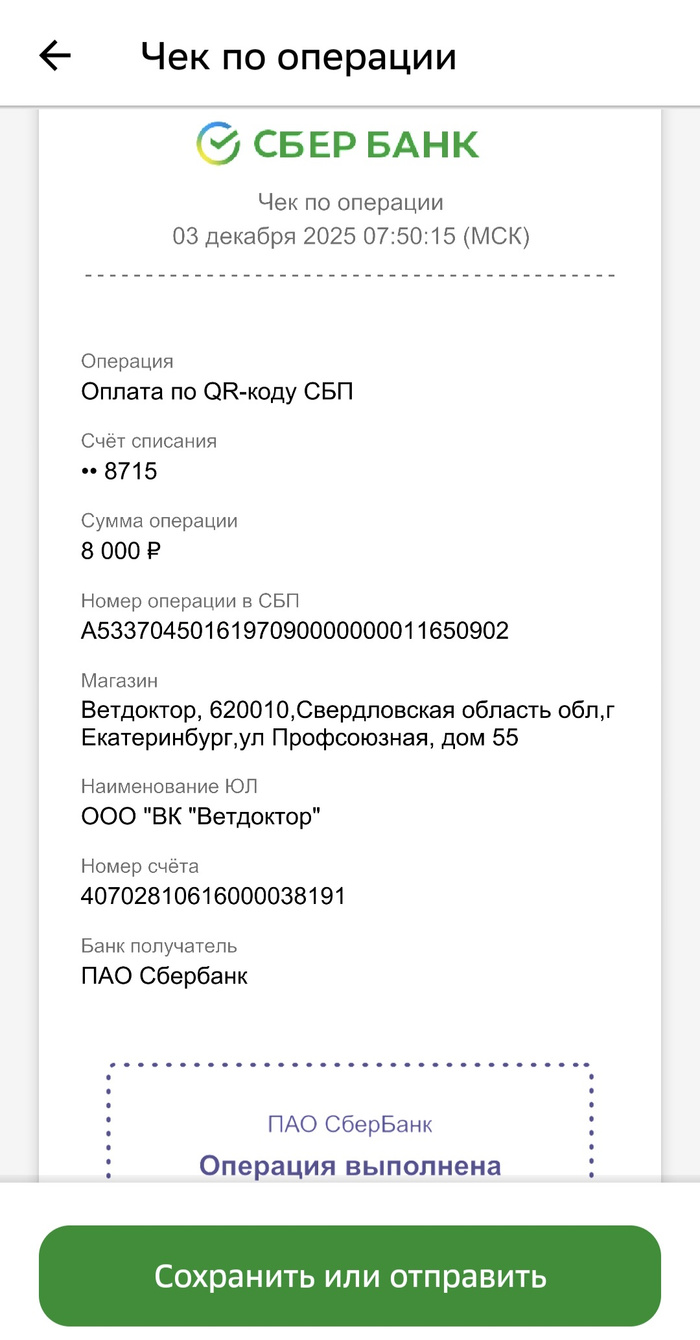This screenshot has width=700, height=1340.
Task: Tap the "Счёт списания" field label
Action: point(149,441)
